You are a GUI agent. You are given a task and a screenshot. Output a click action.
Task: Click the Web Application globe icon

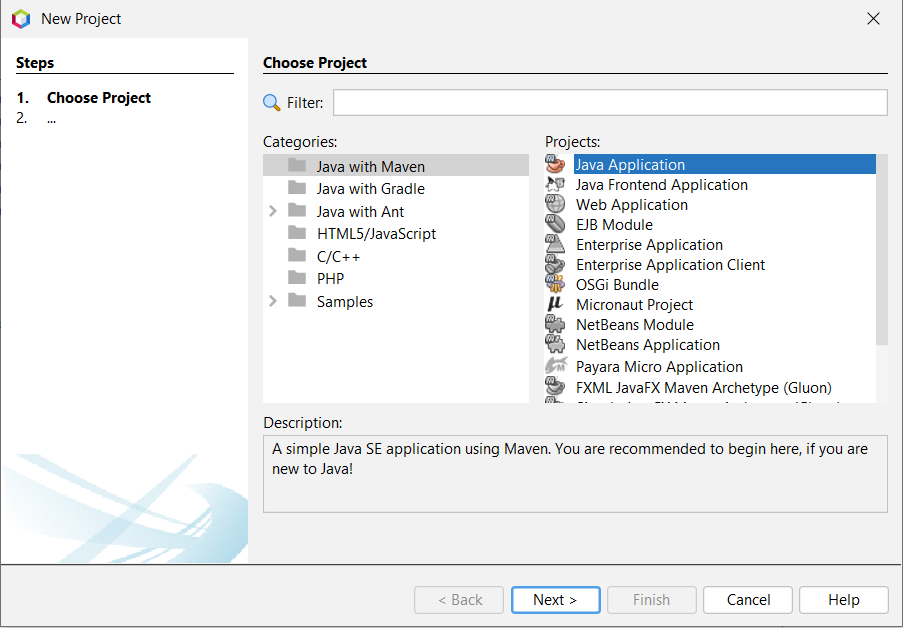point(556,205)
